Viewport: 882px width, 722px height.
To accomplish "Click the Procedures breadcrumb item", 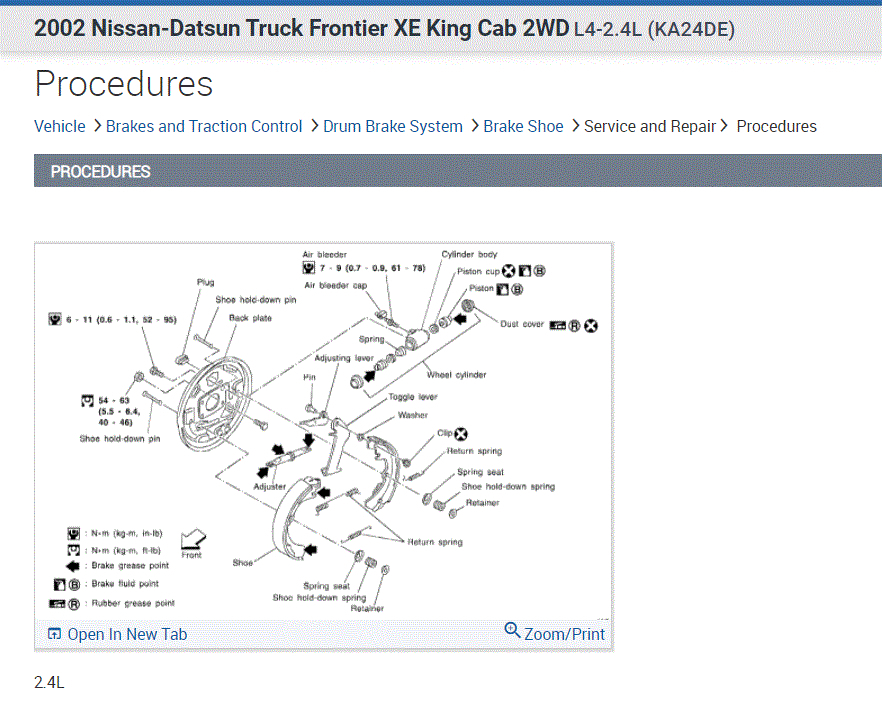I will 777,126.
